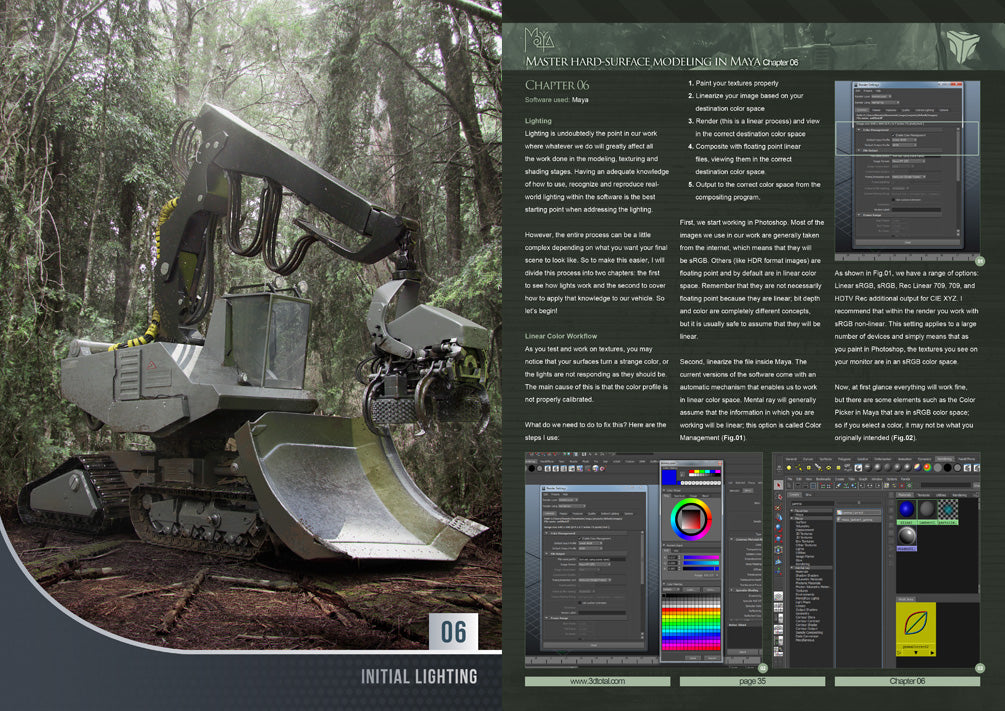The width and height of the screenshot is (1005, 711).
Task: Click a shader ball icon on the Rendering shelf
Action: [878, 465]
